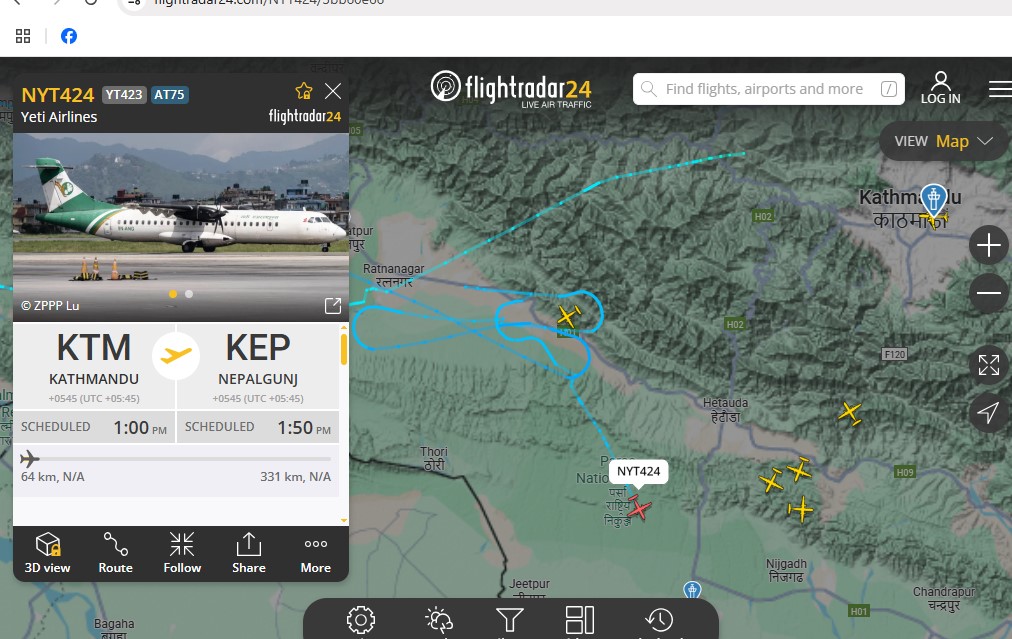1012x639 pixels.
Task: Open the hamburger main menu
Action: [1000, 89]
